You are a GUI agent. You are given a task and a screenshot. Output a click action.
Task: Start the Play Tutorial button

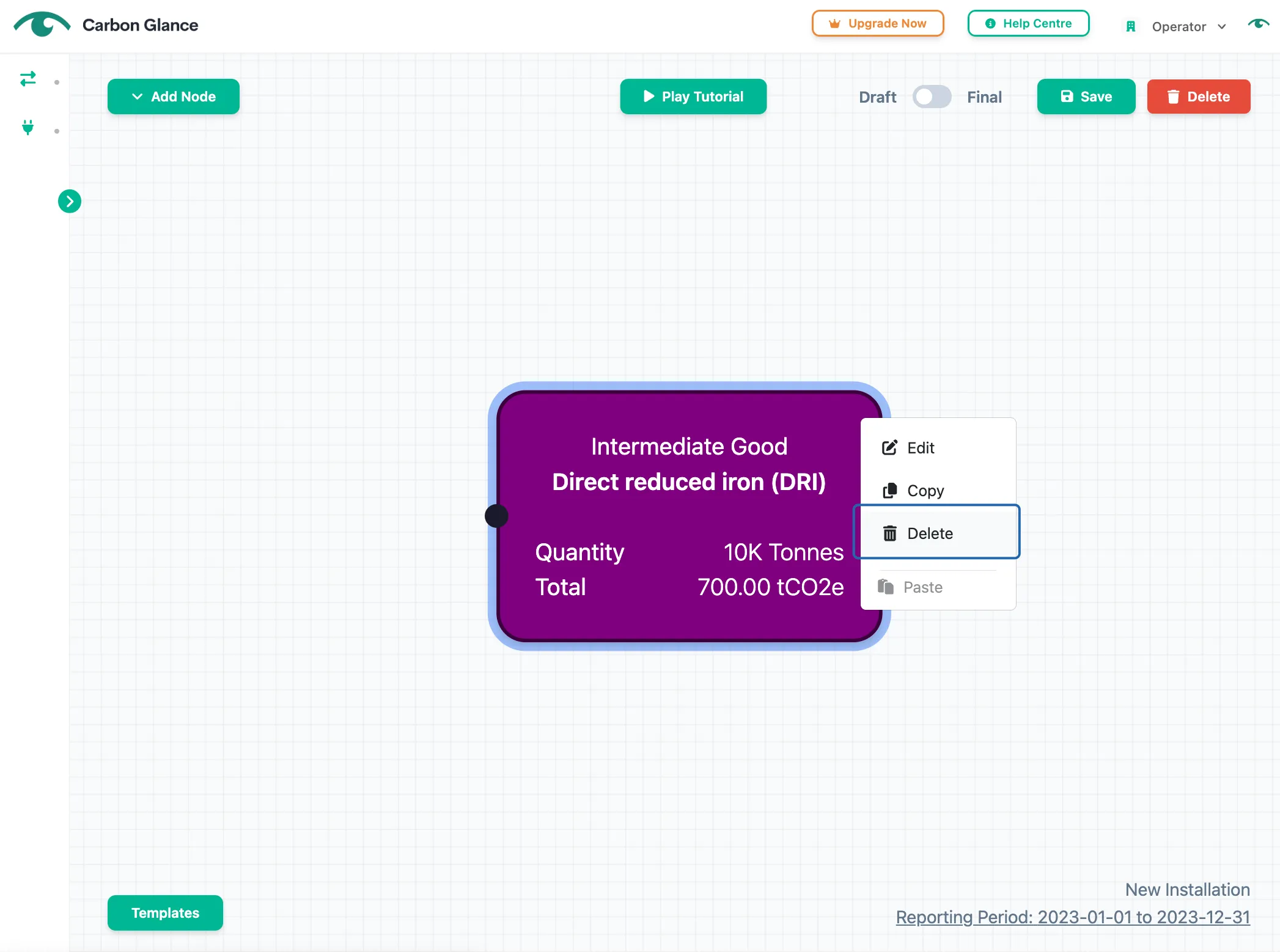(x=693, y=97)
